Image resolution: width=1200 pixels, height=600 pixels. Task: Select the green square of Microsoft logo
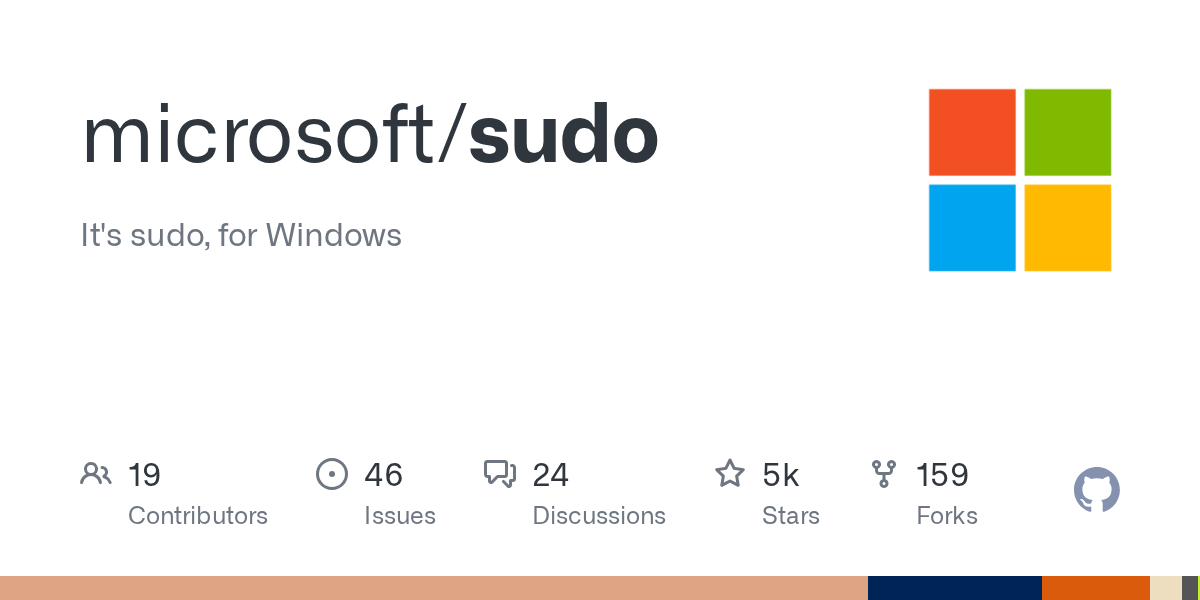(1067, 132)
